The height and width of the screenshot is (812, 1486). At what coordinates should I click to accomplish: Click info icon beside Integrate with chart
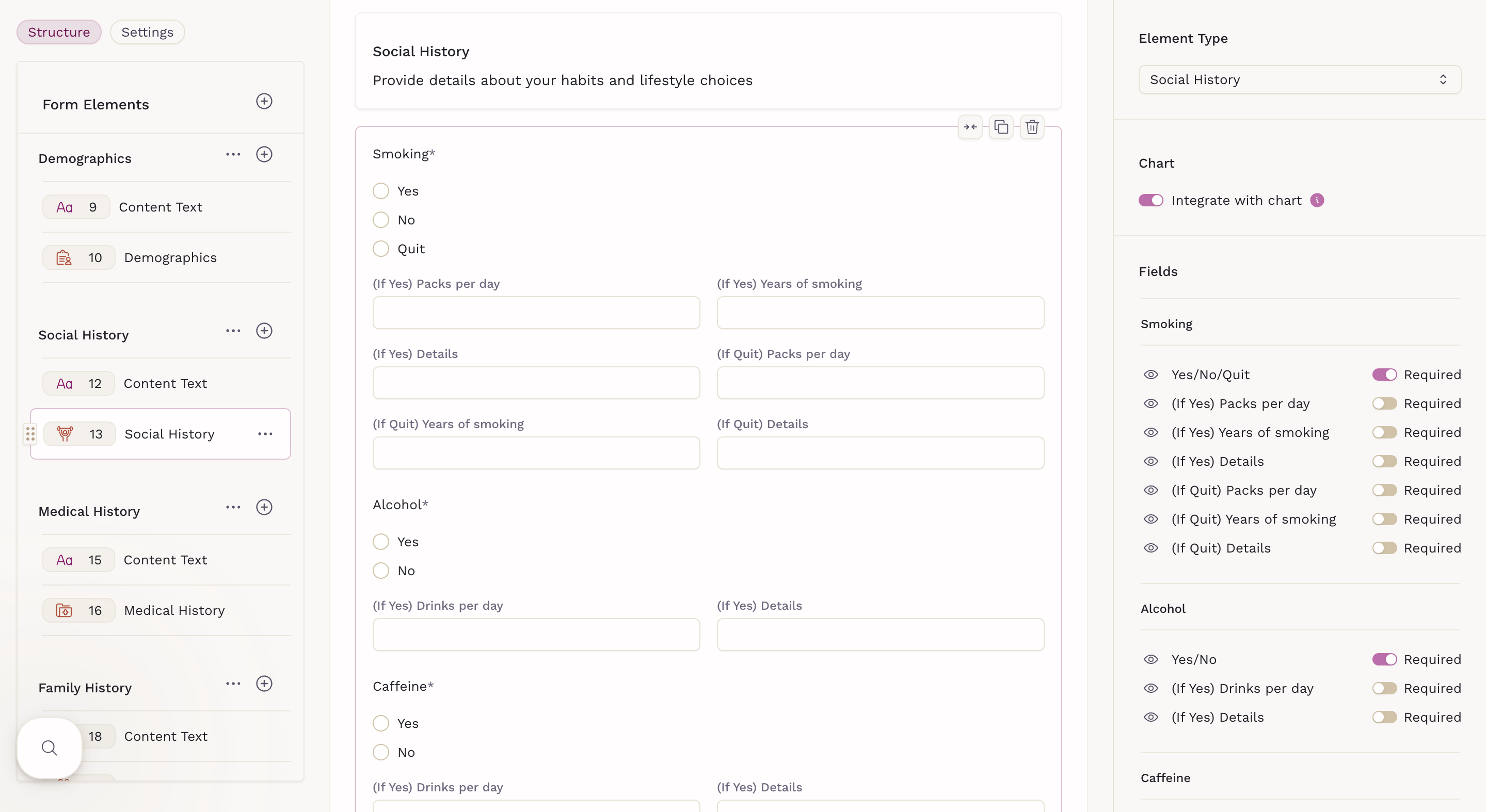[1317, 200]
